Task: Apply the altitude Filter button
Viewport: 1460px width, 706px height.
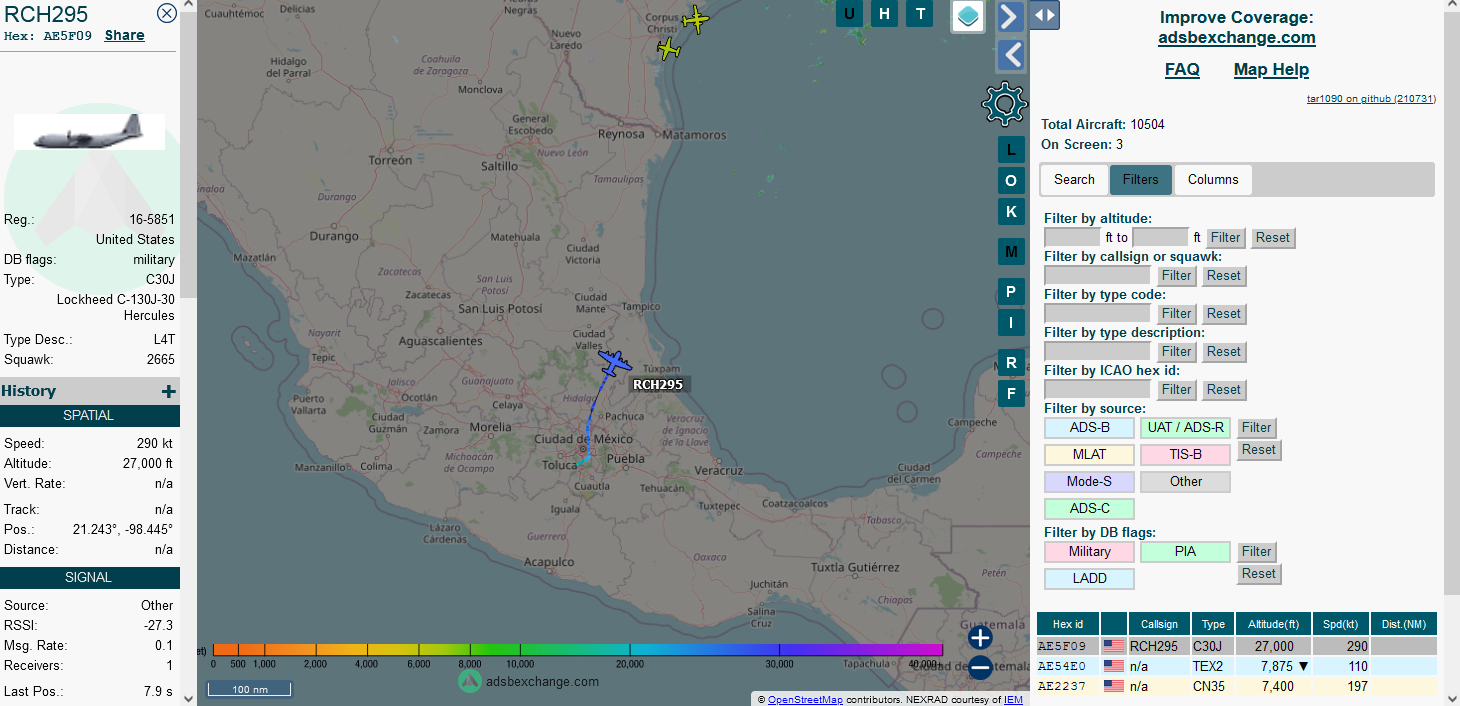Action: coord(1225,238)
